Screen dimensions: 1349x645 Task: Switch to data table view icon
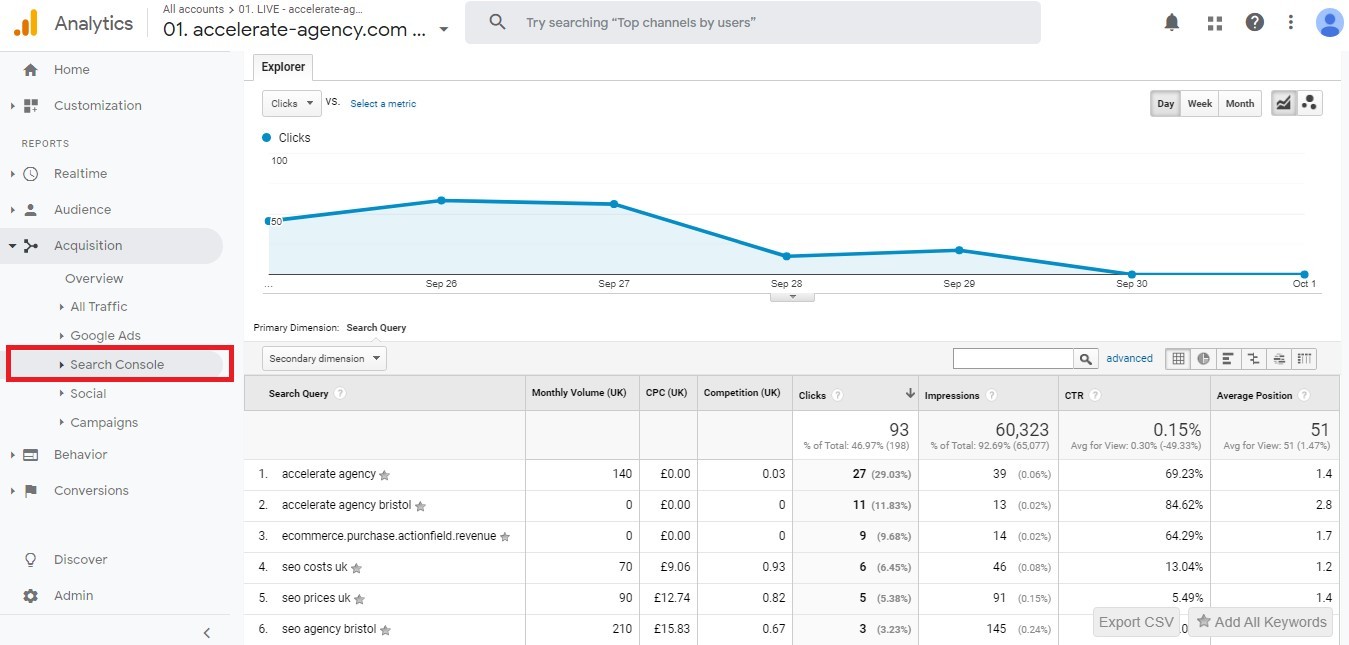pyautogui.click(x=1178, y=358)
